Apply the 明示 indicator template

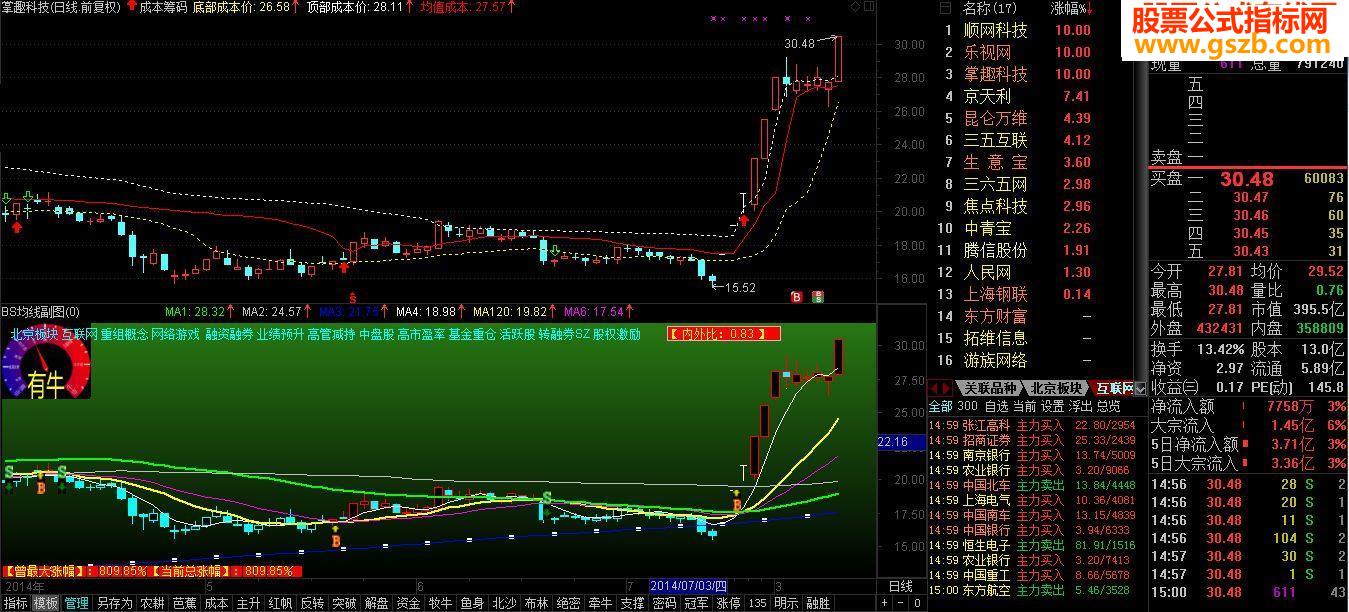pyautogui.click(x=786, y=604)
